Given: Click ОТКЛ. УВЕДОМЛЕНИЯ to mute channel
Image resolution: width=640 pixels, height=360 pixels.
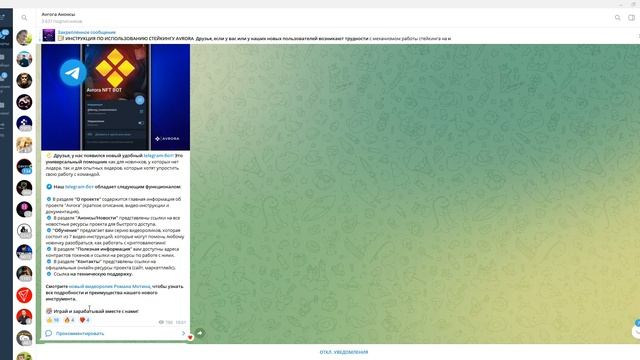Looking at the screenshot, I should click(344, 352).
